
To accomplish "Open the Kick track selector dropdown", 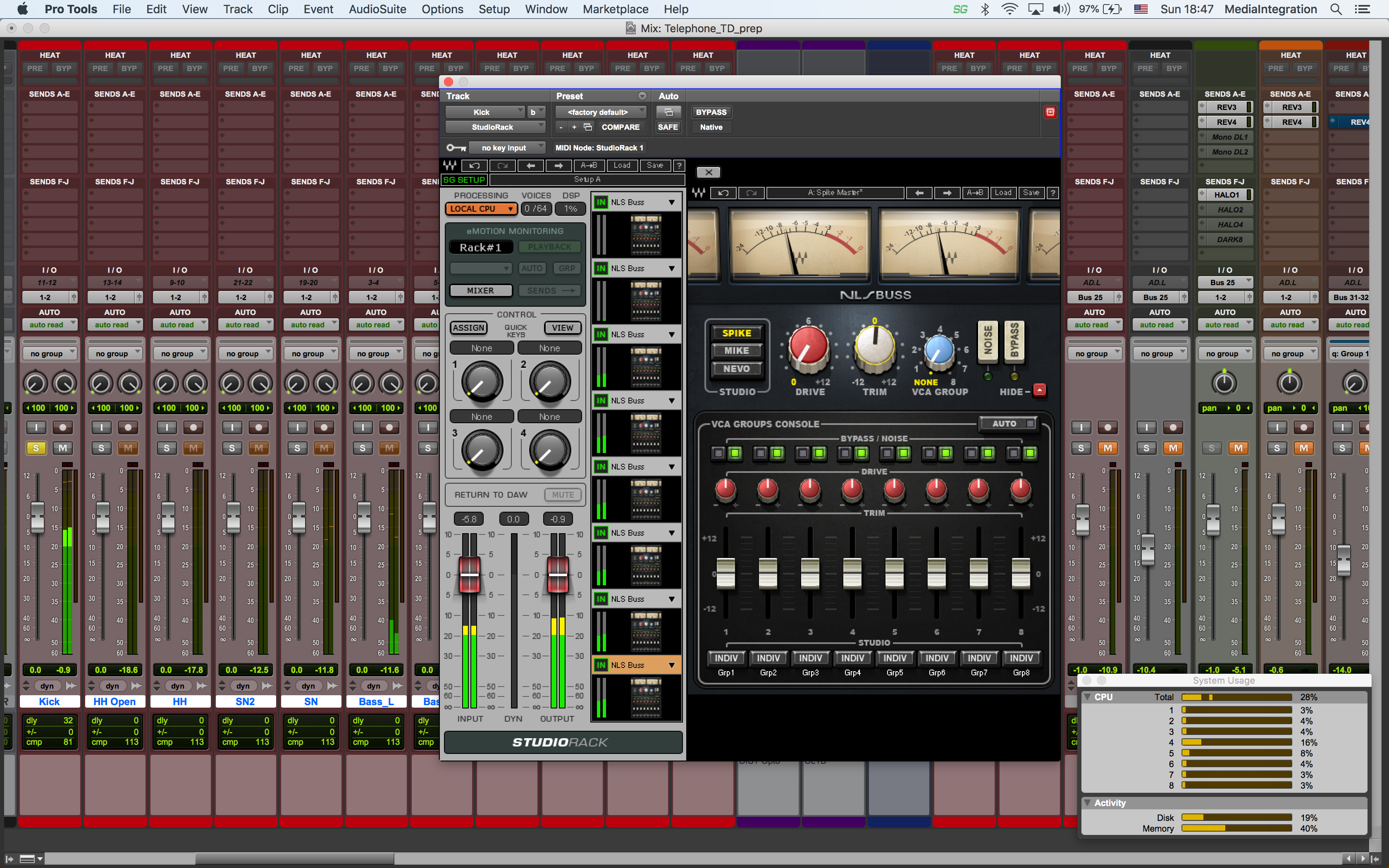I will point(485,112).
